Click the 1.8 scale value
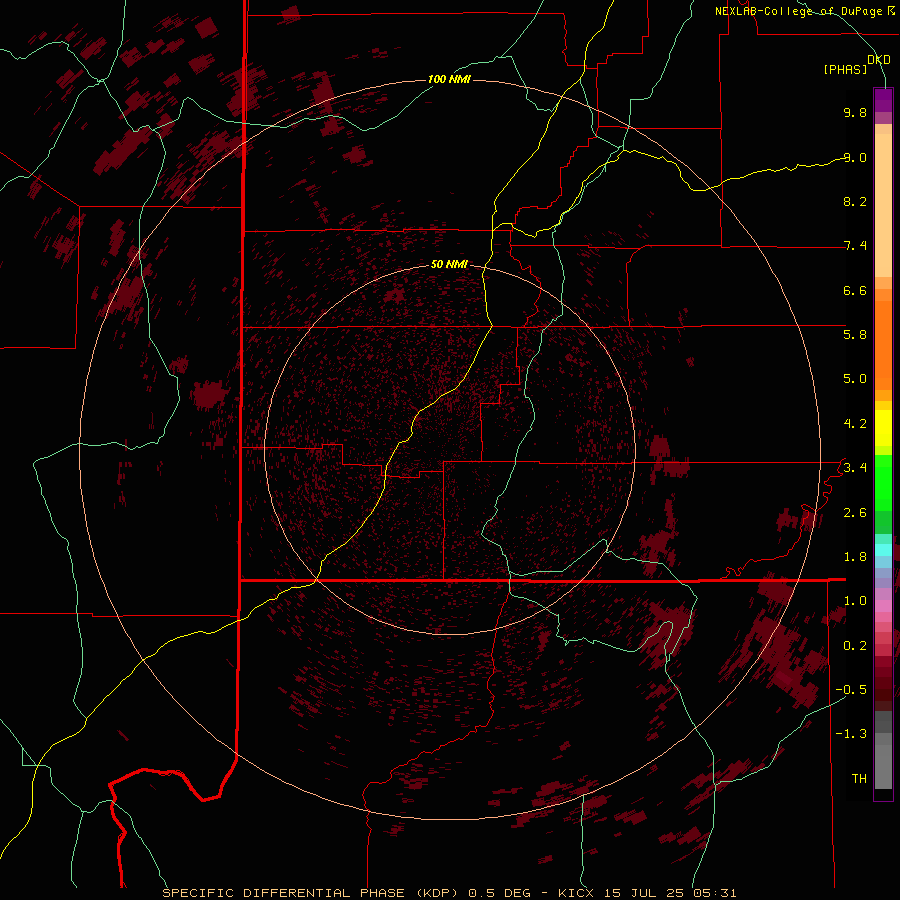This screenshot has height=900, width=900. click(855, 557)
